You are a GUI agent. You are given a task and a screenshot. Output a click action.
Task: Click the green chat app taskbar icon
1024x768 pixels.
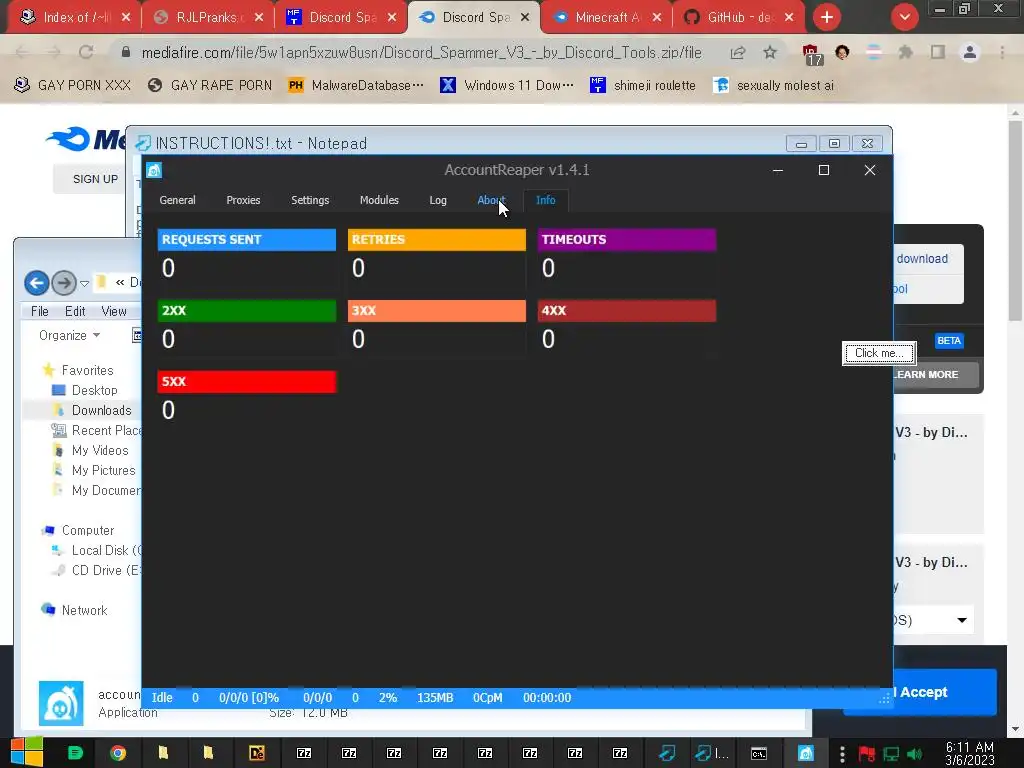pos(75,753)
